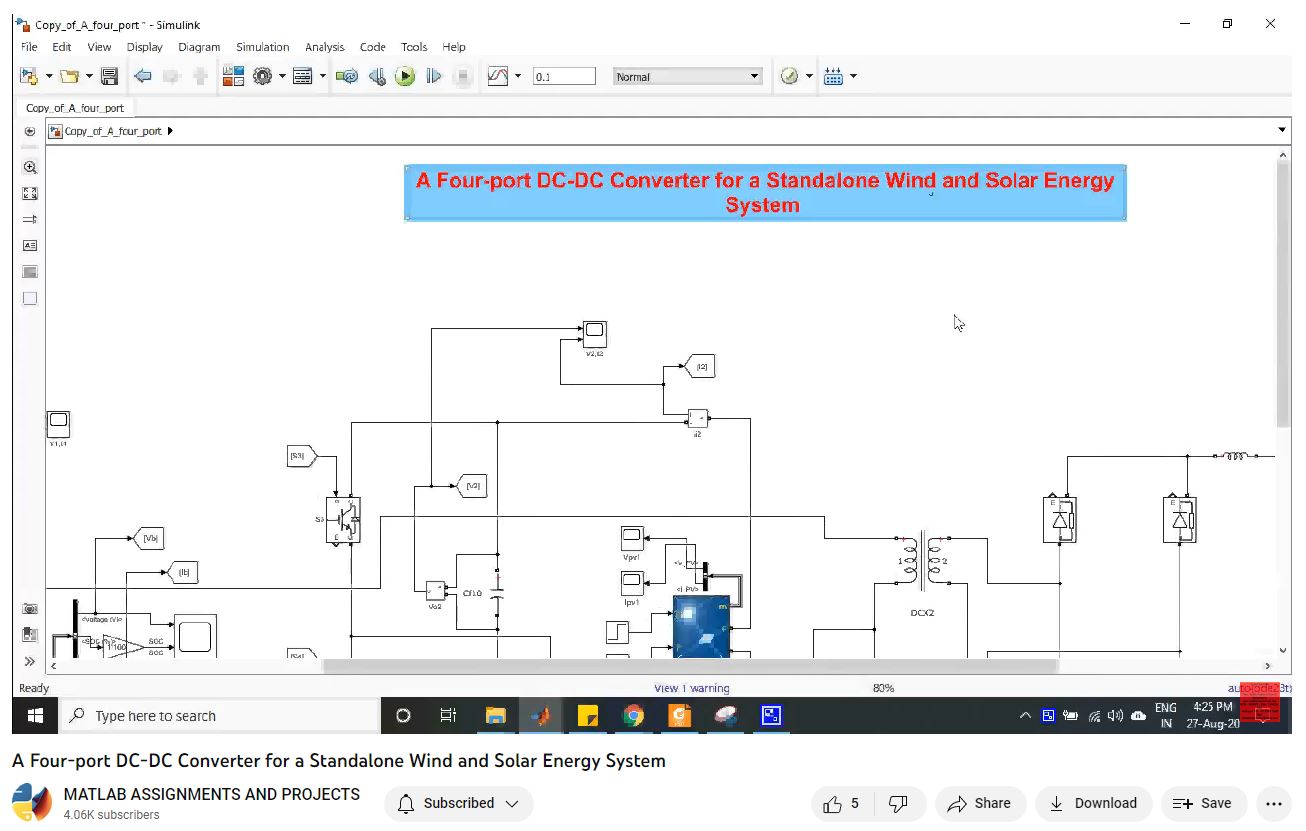This screenshot has height=831, width=1306.
Task: Open the v2,i2 scope block
Action: click(594, 331)
